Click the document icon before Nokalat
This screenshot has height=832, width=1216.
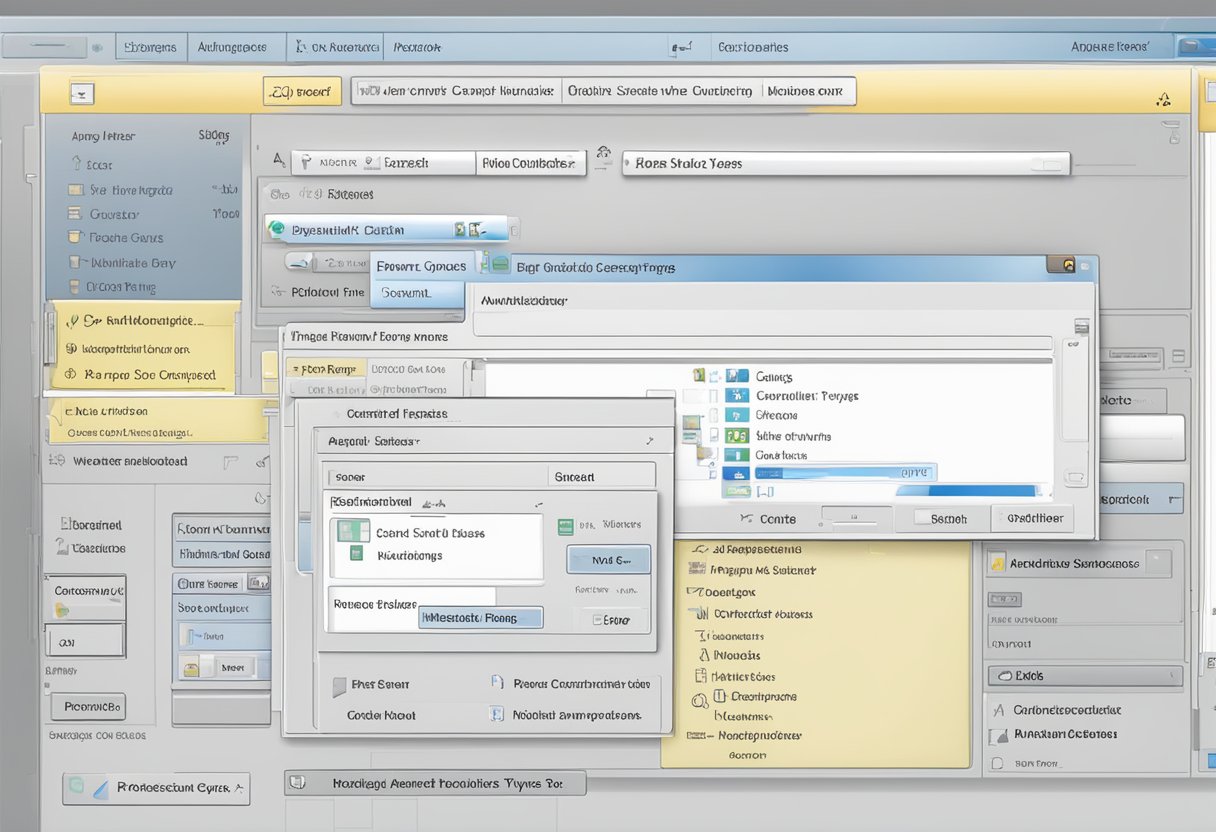497,715
